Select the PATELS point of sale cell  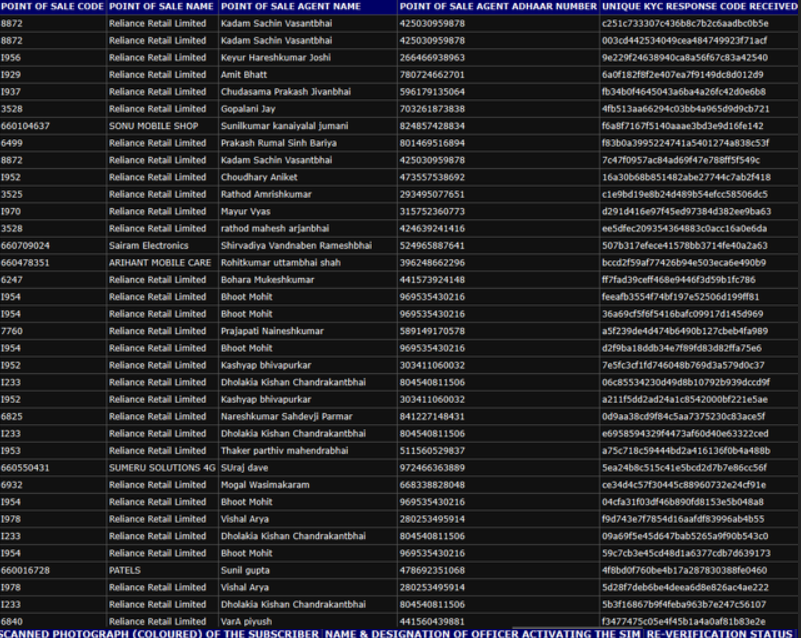[125, 570]
